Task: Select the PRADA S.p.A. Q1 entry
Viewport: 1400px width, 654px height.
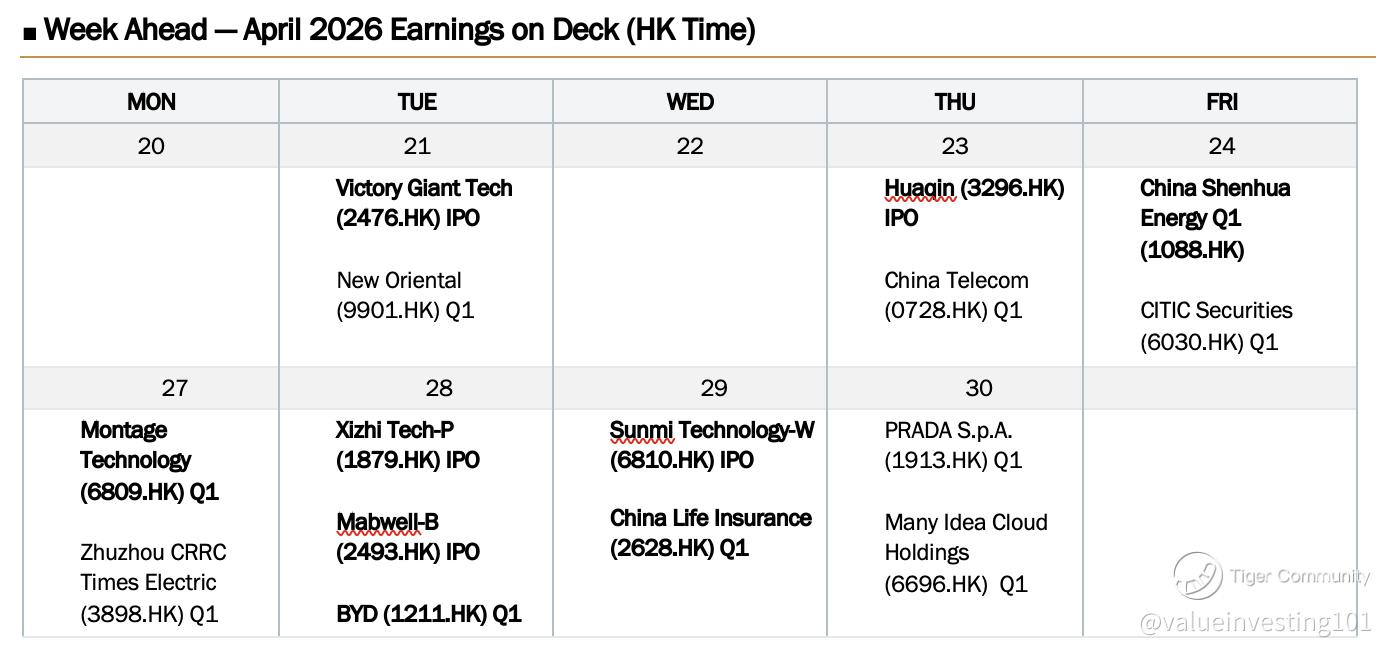Action: tap(953, 445)
